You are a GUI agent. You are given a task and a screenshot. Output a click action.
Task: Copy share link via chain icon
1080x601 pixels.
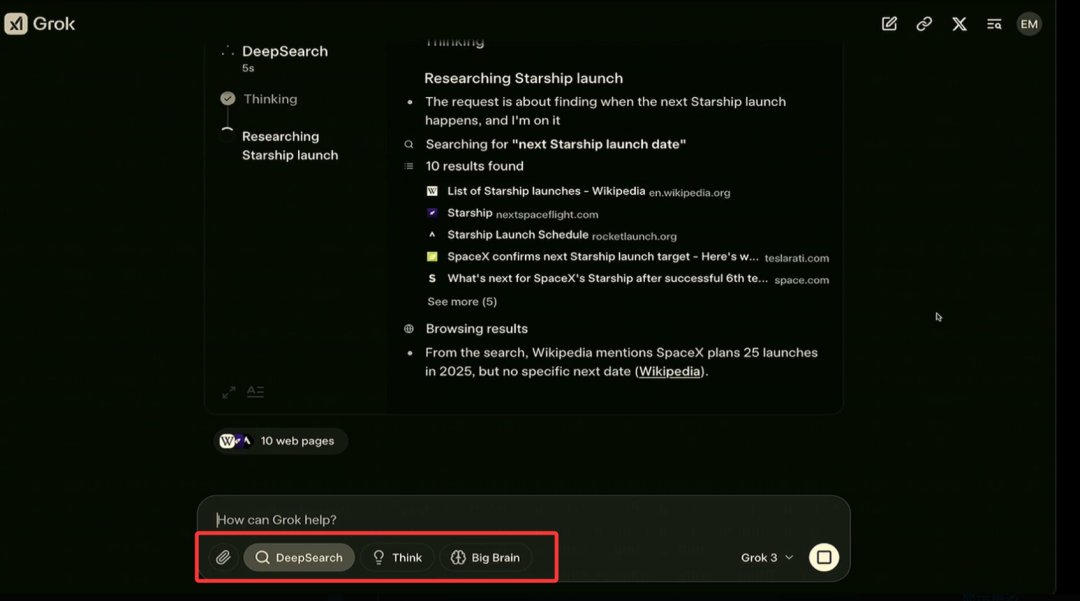tap(924, 24)
